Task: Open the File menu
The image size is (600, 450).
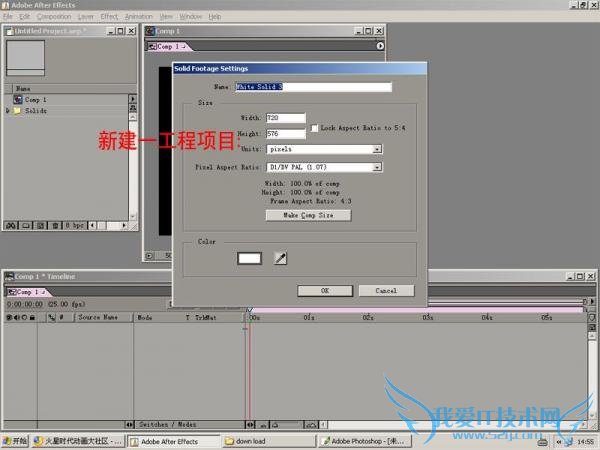Action: [8, 16]
